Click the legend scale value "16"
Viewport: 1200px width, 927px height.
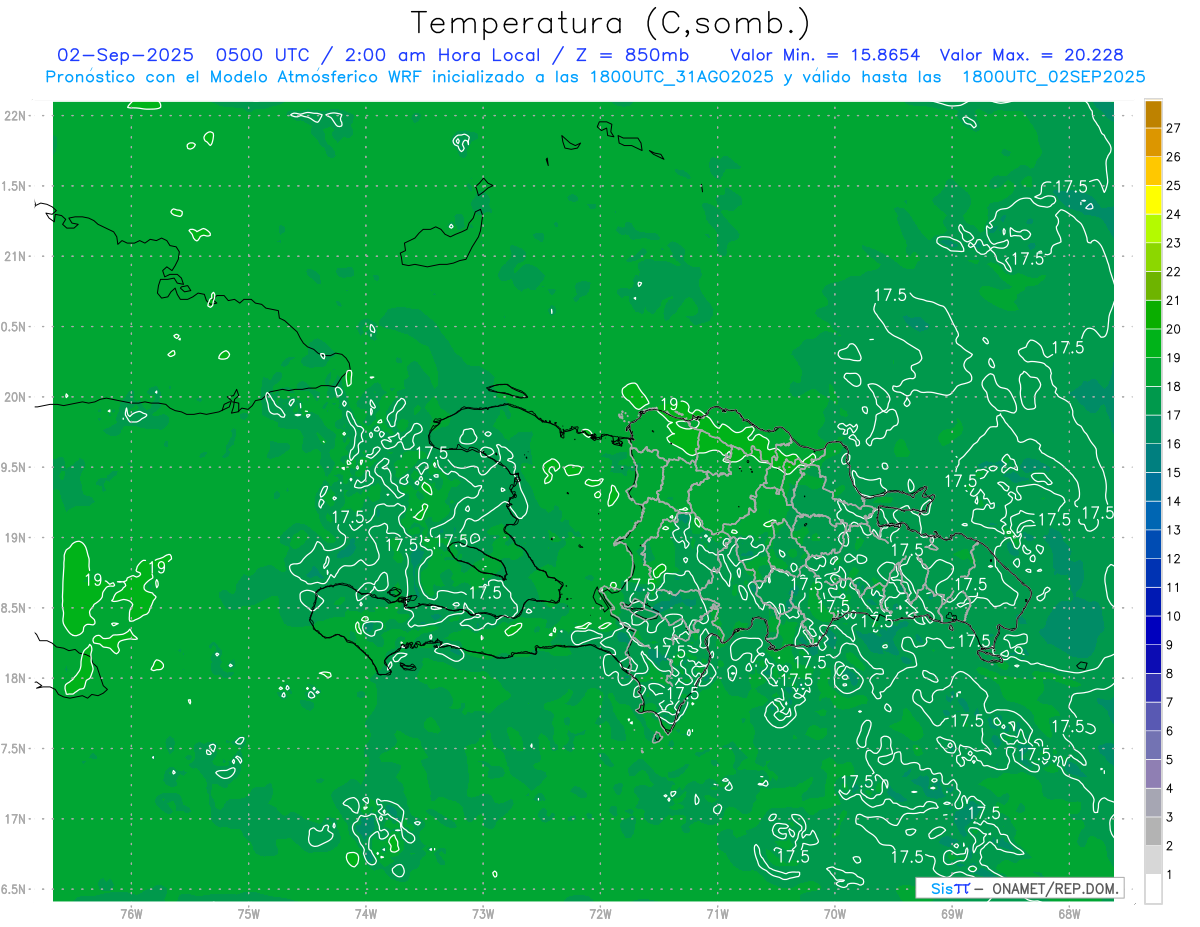click(1174, 444)
